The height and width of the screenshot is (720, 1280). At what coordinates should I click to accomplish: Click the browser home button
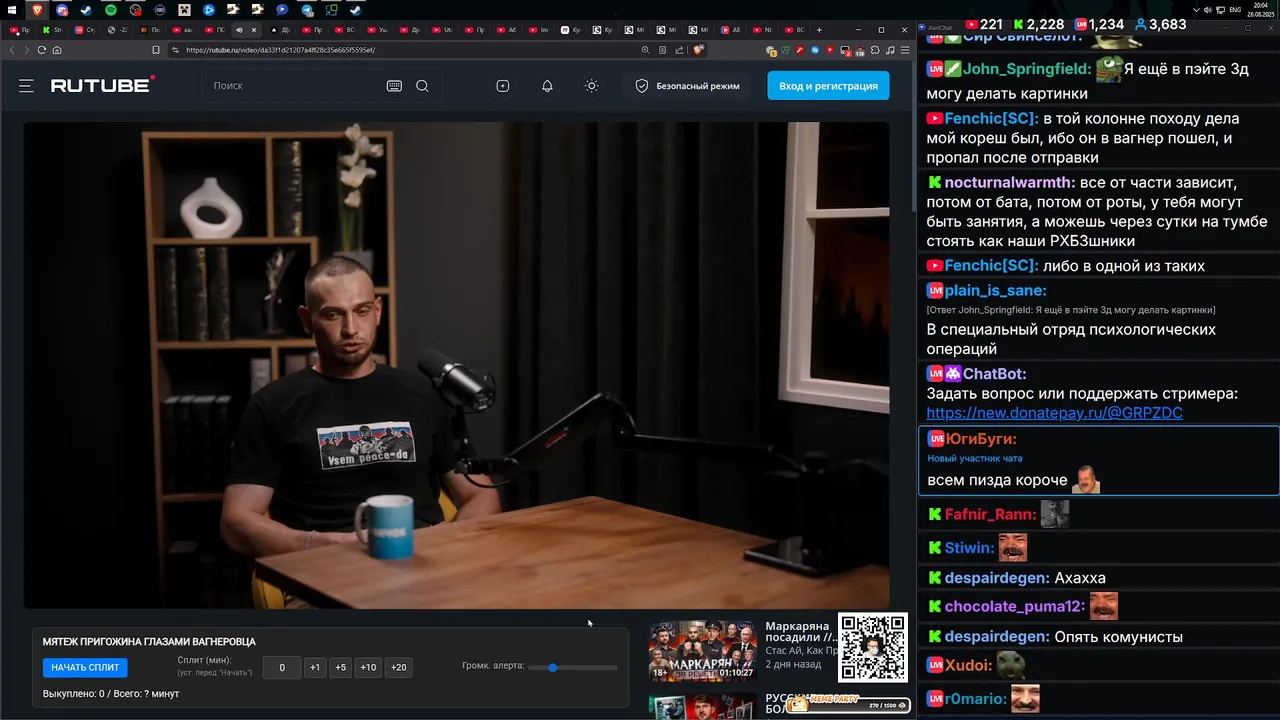(57, 50)
